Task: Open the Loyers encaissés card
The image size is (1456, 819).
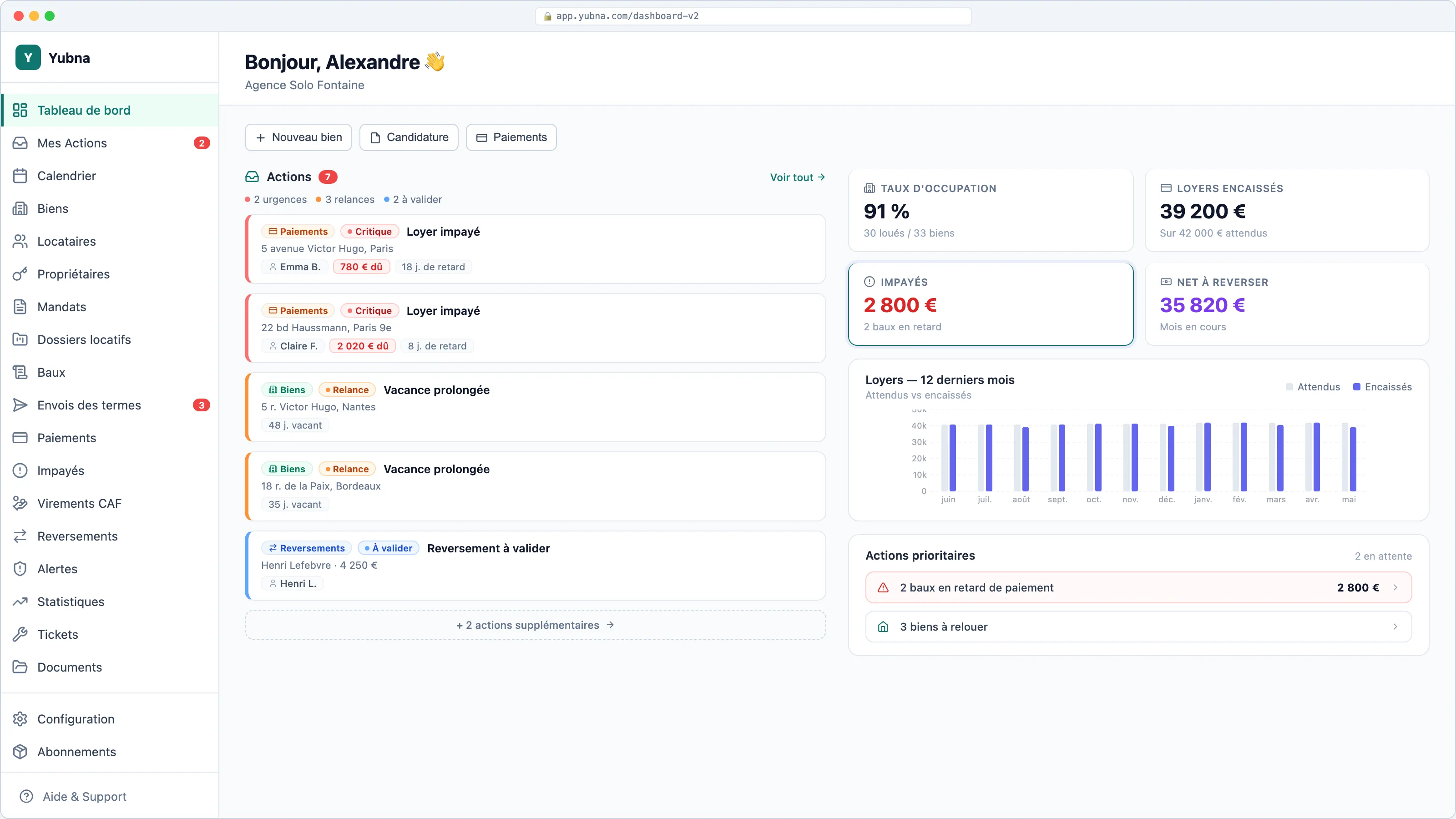Action: (1287, 210)
